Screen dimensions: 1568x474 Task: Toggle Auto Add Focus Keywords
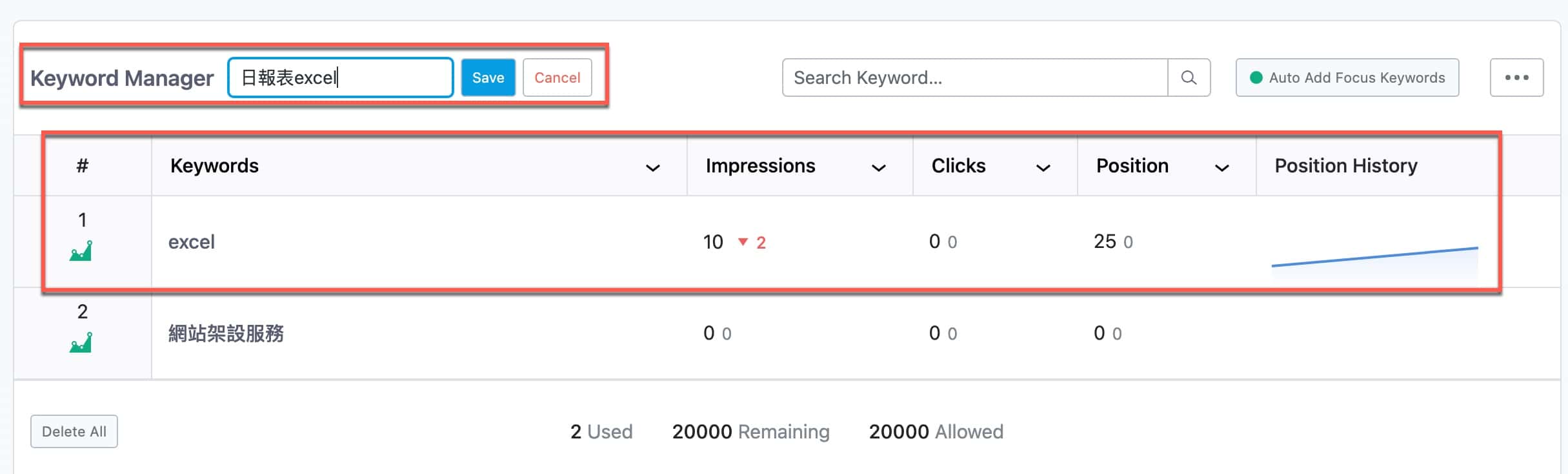click(x=1347, y=77)
